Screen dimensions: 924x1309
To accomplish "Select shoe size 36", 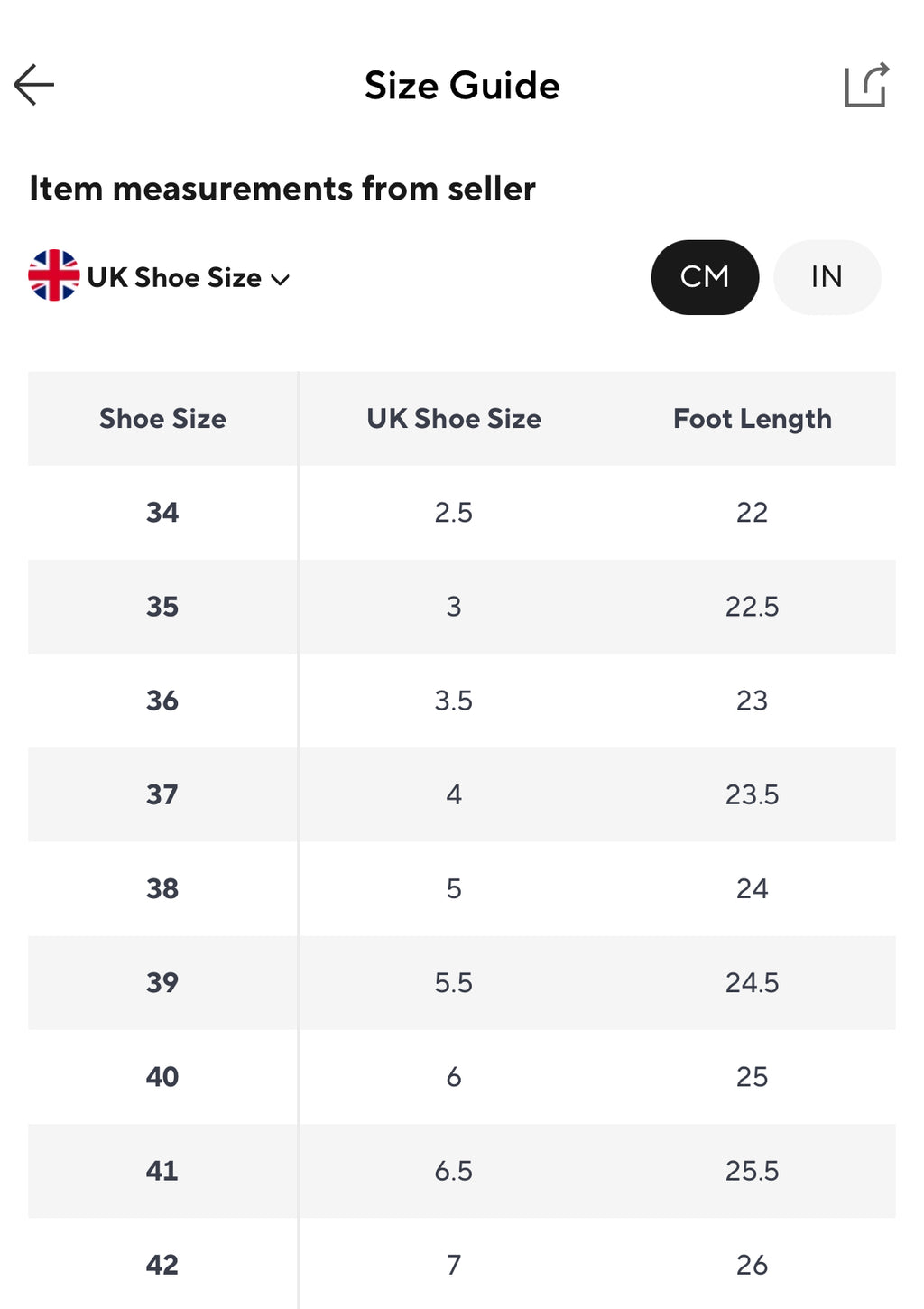I will tap(162, 701).
